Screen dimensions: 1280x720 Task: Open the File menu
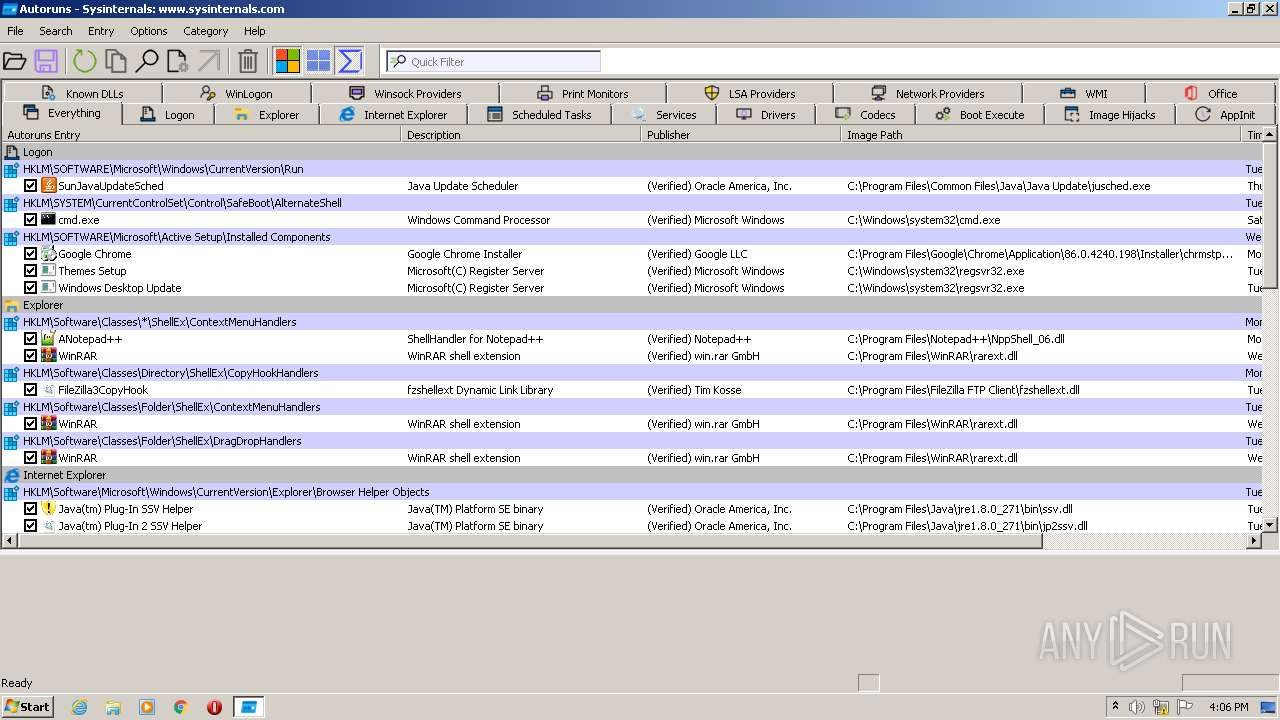point(15,31)
